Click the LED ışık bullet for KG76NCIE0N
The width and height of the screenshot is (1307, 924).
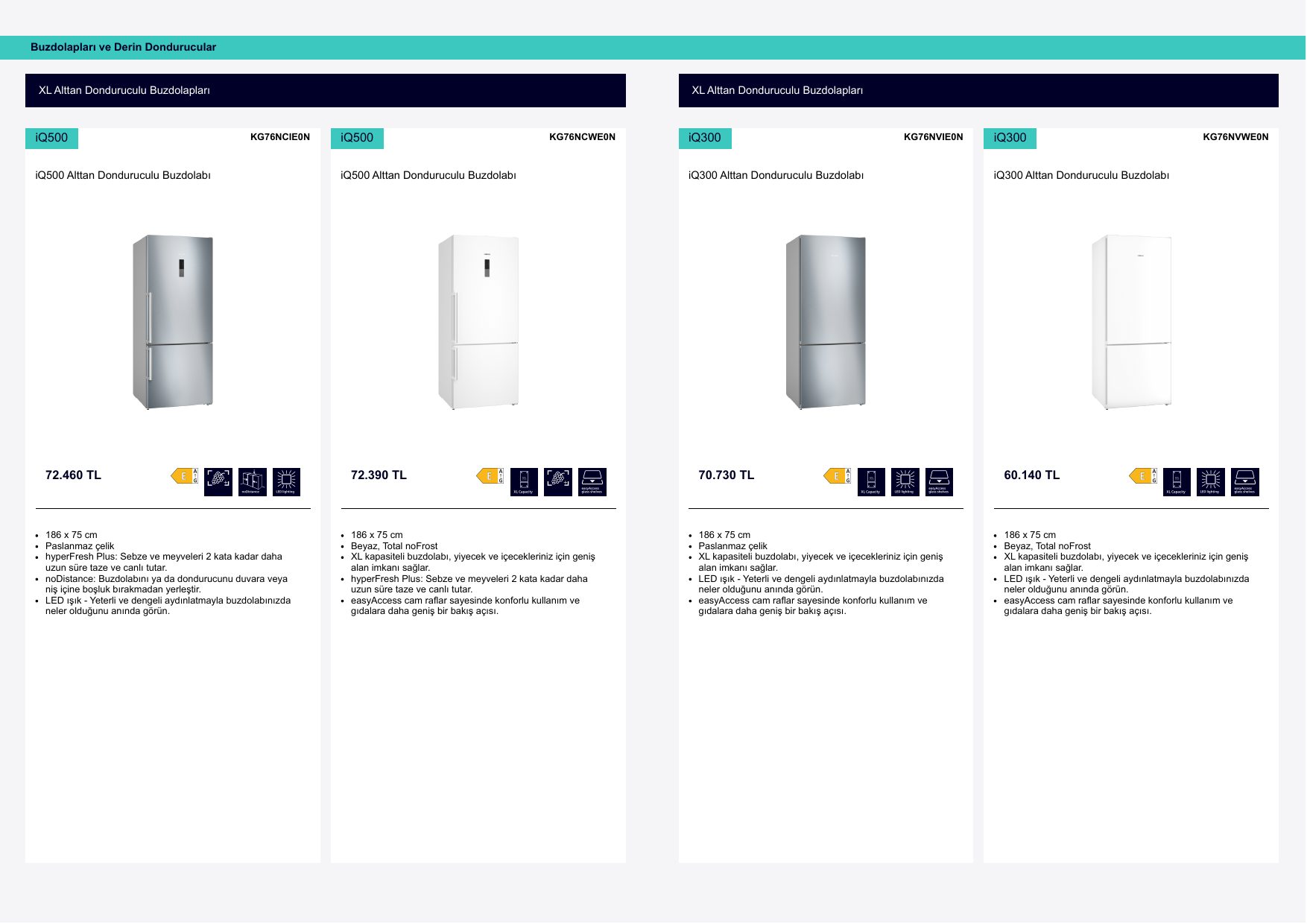pos(168,606)
